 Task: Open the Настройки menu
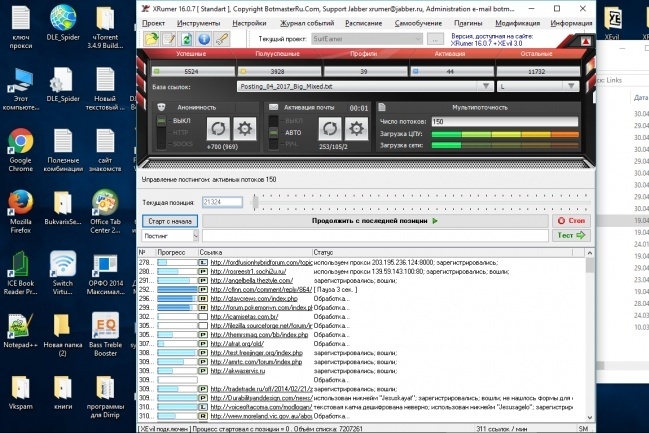point(249,23)
